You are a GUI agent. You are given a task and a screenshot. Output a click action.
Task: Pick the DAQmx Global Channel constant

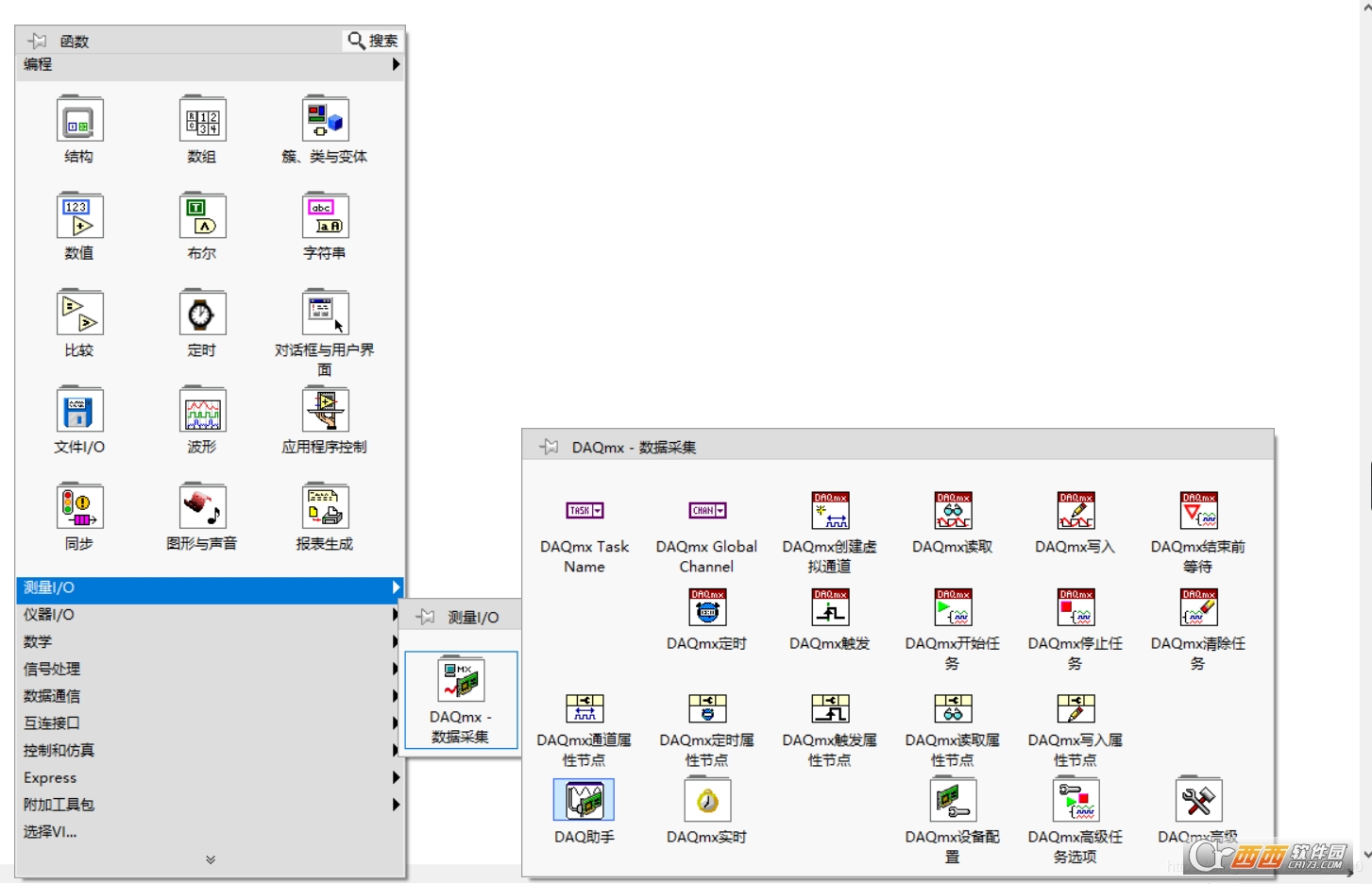[707, 511]
